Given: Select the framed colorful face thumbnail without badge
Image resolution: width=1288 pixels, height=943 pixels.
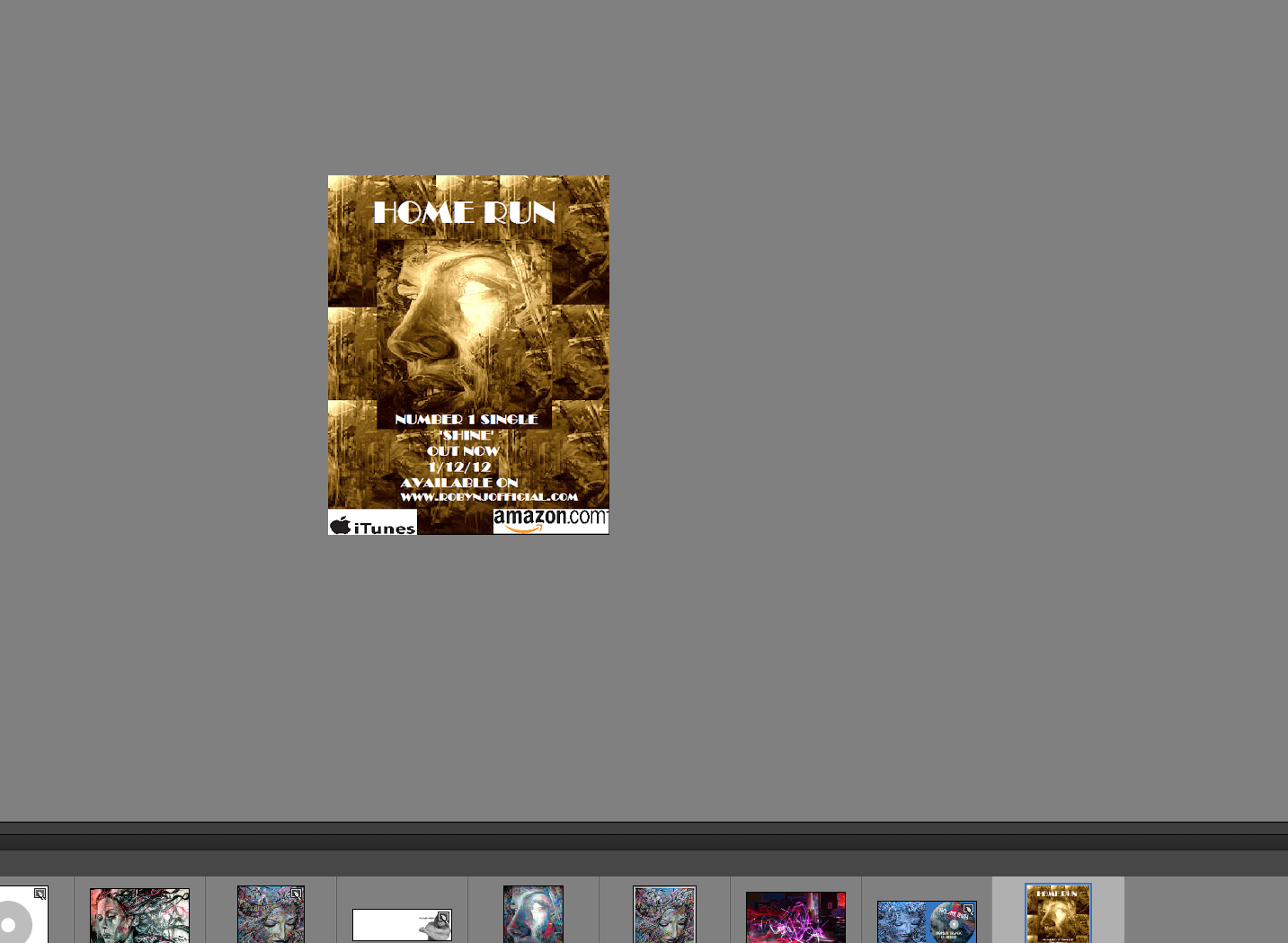Looking at the screenshot, I should (x=664, y=915).
